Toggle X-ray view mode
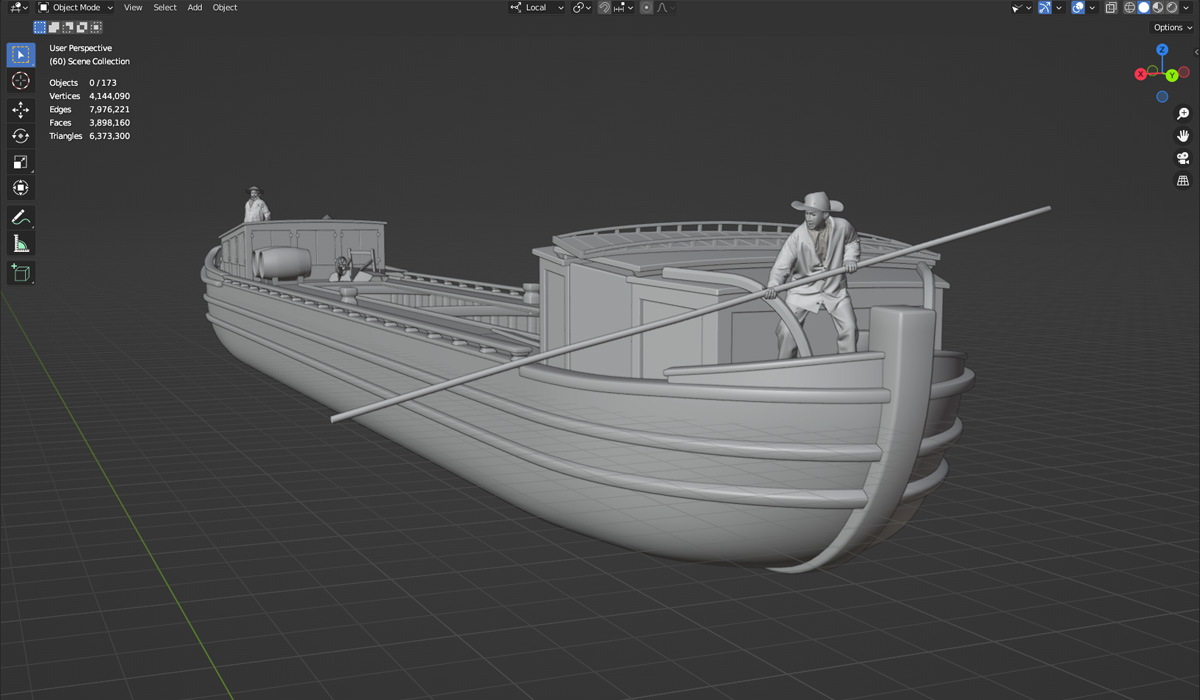Viewport: 1200px width, 700px height. coord(1109,8)
